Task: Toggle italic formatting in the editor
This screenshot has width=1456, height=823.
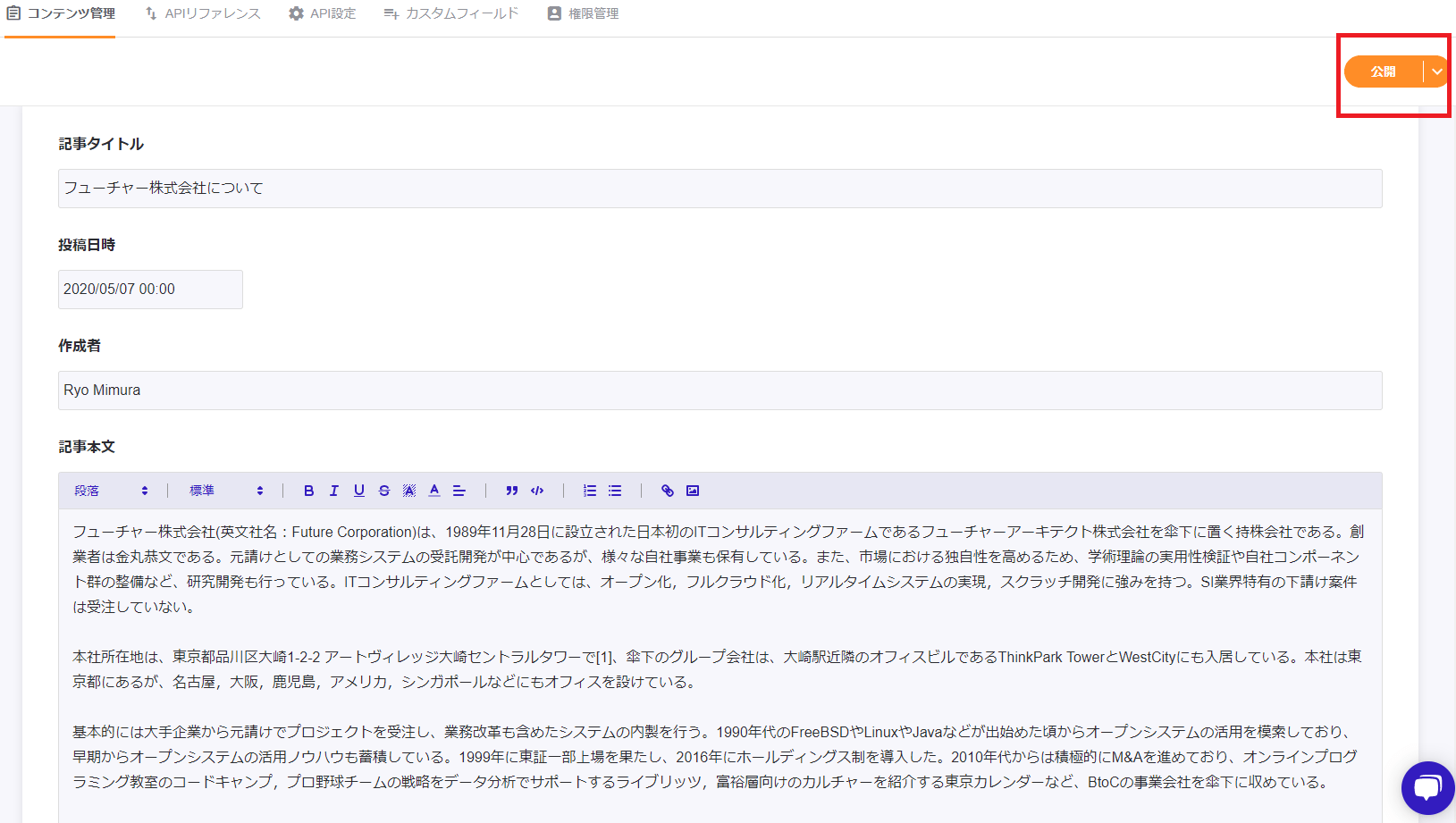Action: coord(333,491)
